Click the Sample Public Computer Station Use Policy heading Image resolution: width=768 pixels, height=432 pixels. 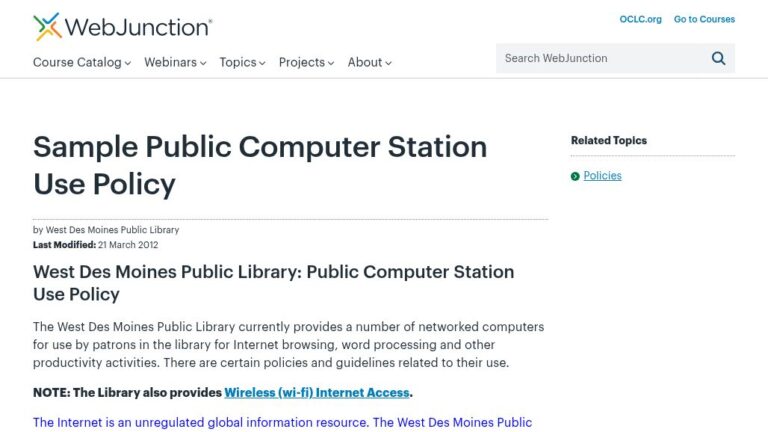click(260, 165)
